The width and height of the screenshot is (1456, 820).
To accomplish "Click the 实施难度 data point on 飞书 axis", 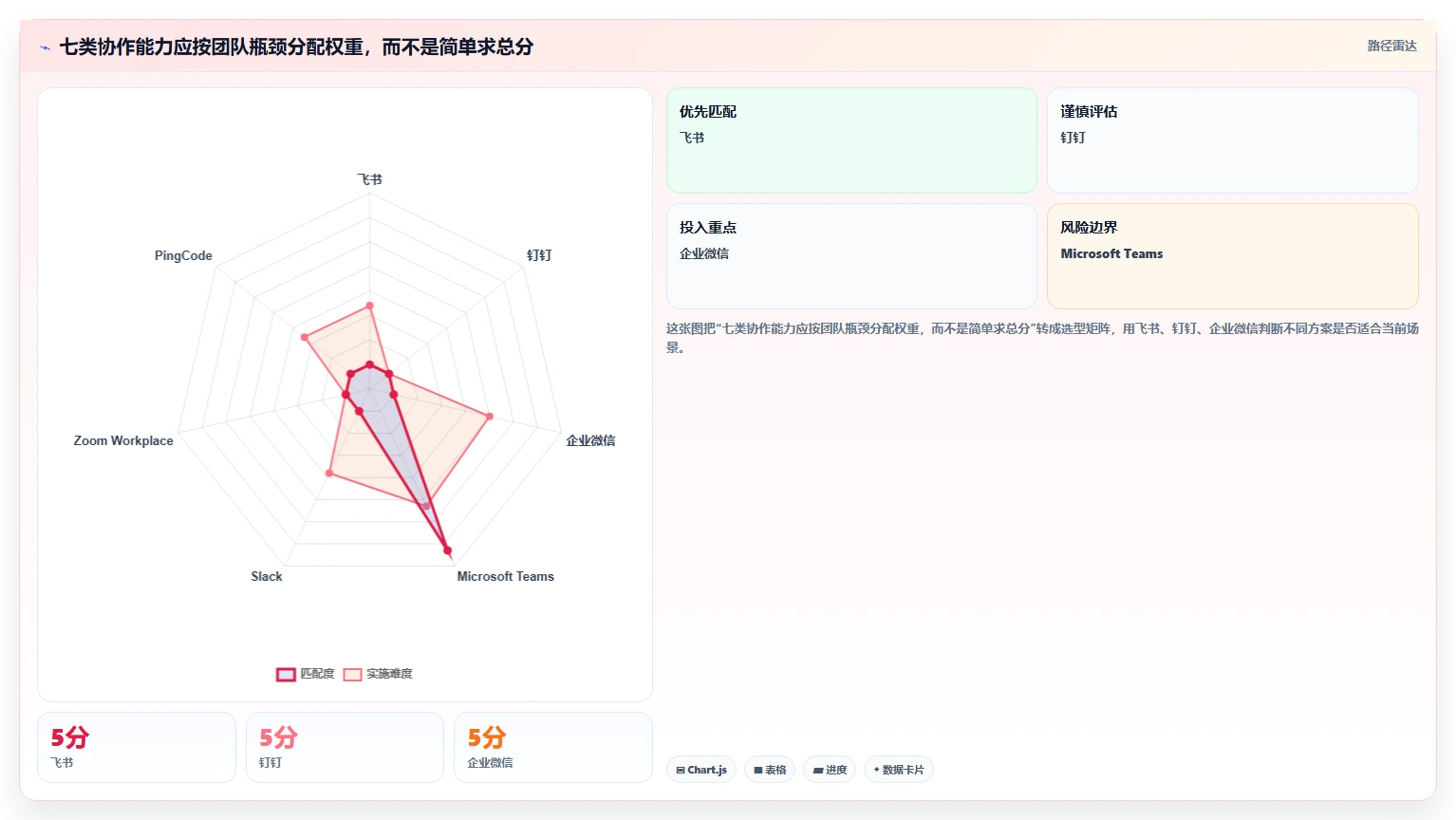I will (x=369, y=306).
